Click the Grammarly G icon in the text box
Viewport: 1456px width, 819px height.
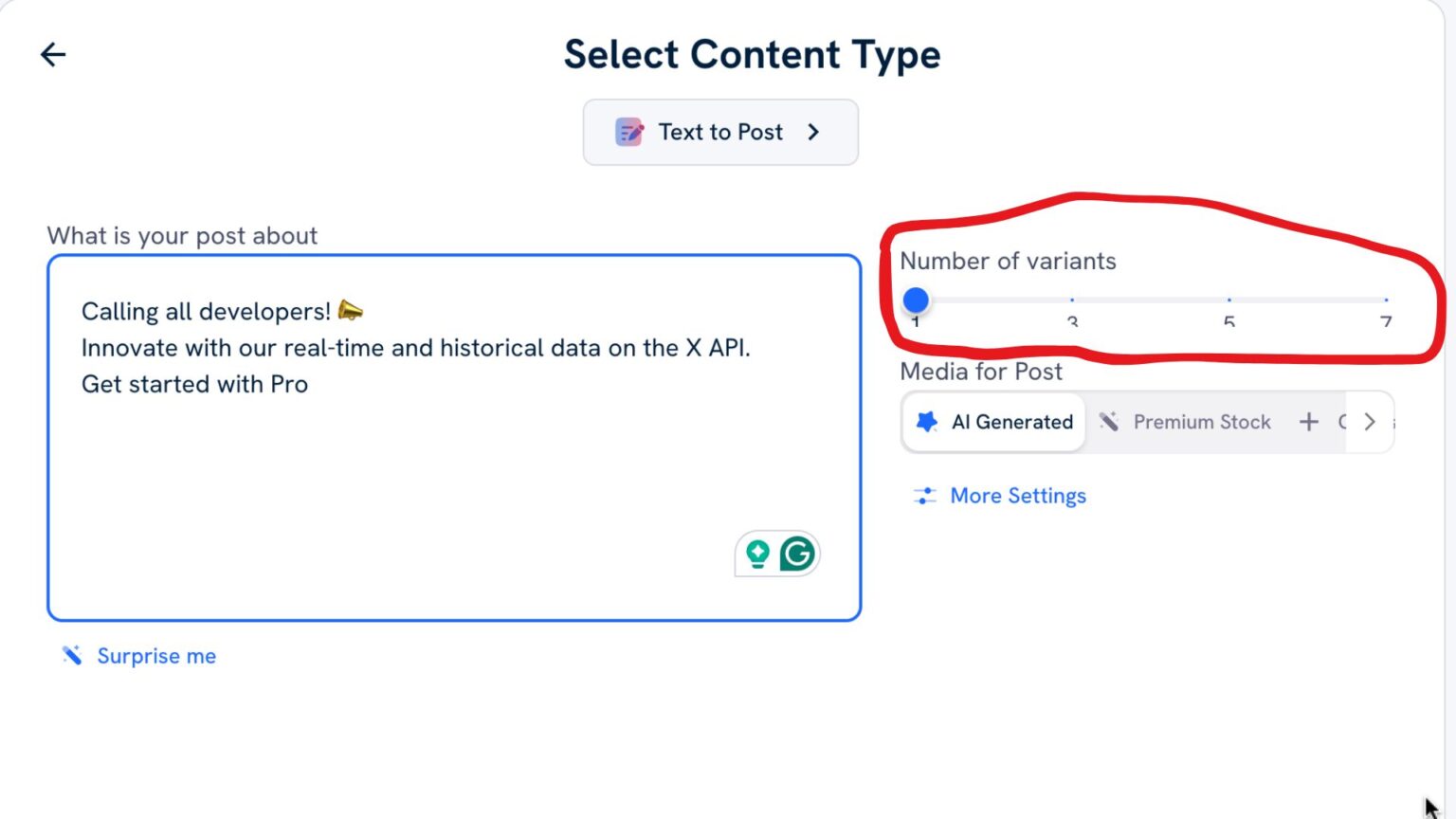[x=797, y=553]
